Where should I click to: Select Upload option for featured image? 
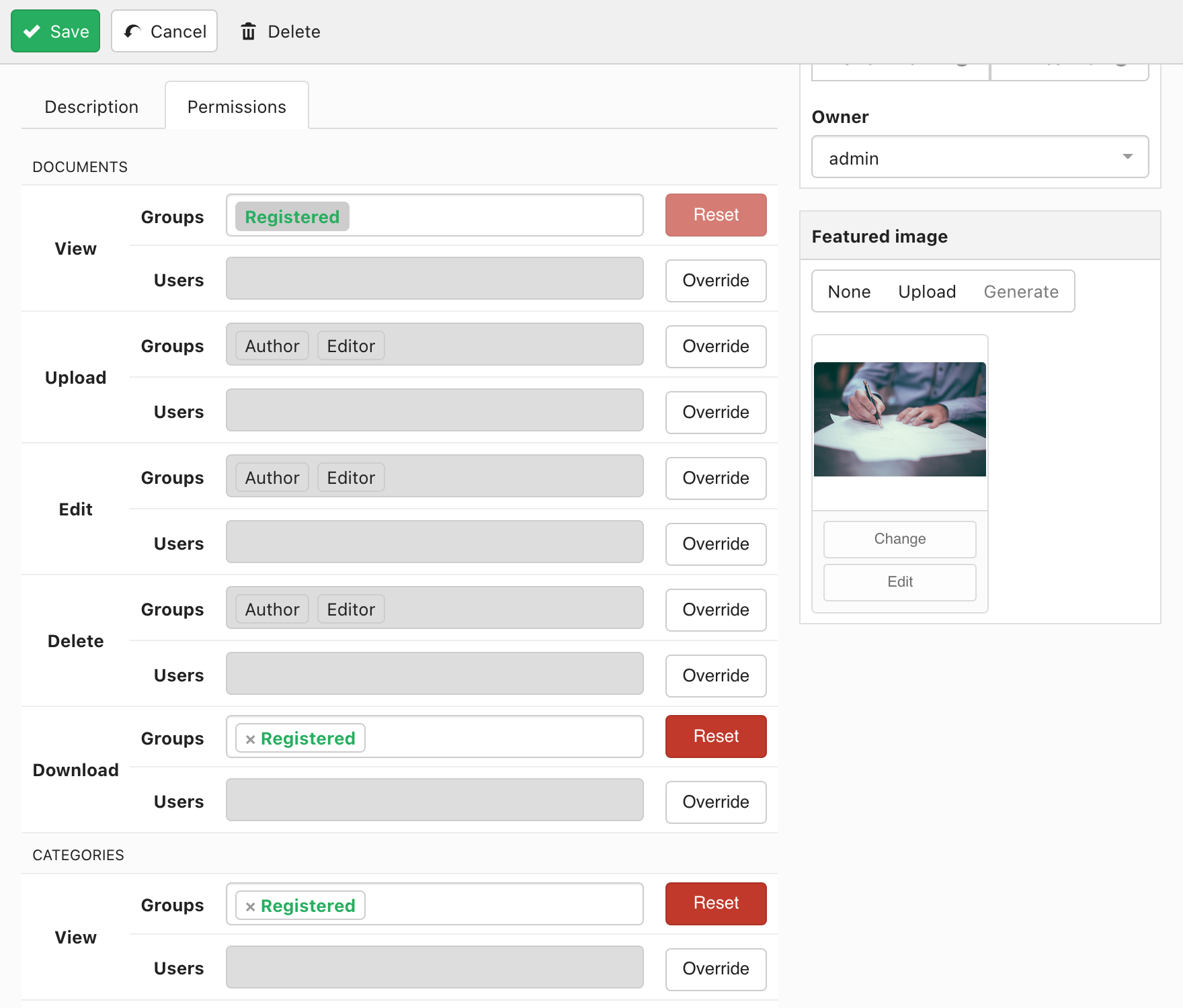coord(927,292)
